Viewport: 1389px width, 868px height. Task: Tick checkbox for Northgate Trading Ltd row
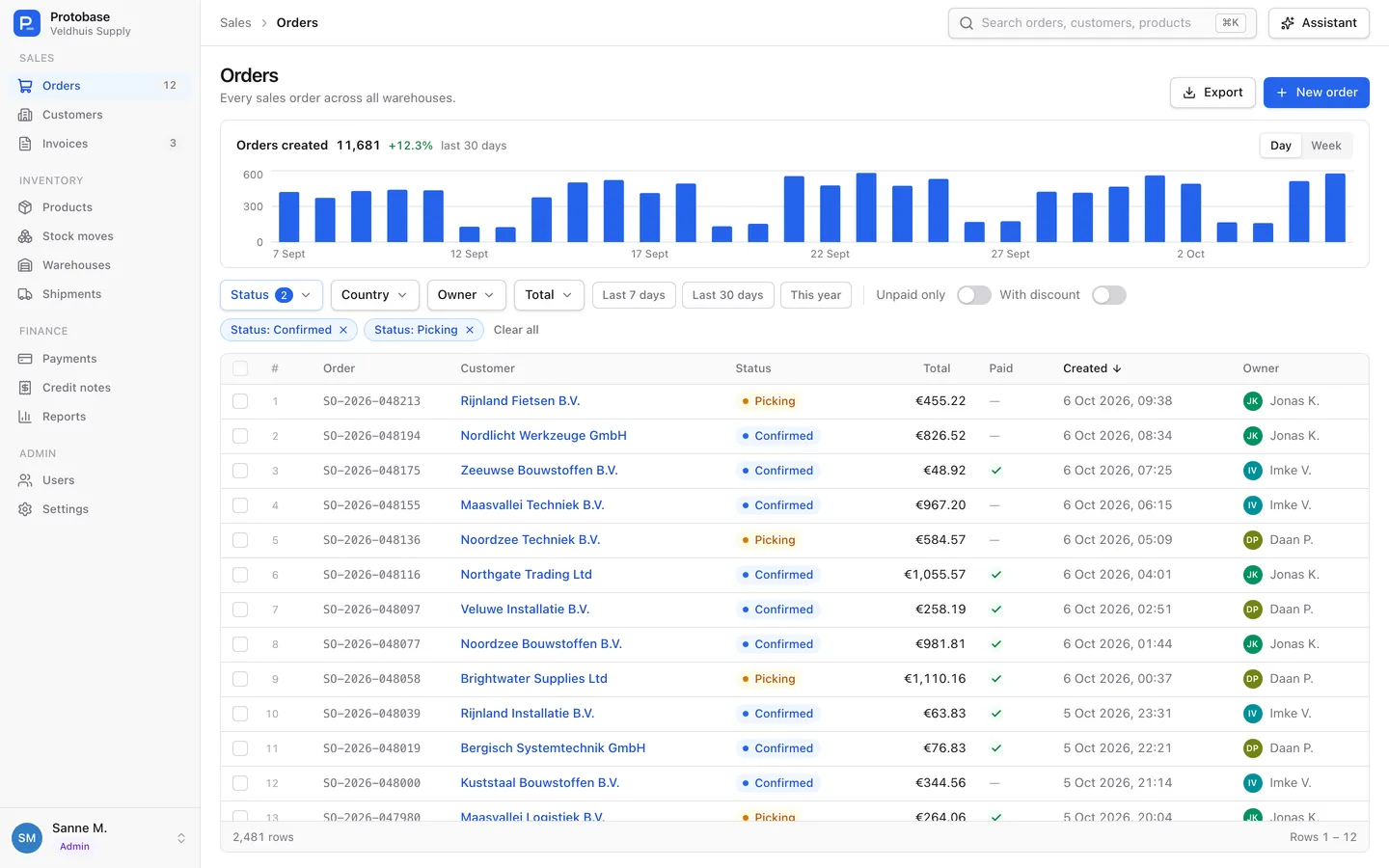[240, 575]
